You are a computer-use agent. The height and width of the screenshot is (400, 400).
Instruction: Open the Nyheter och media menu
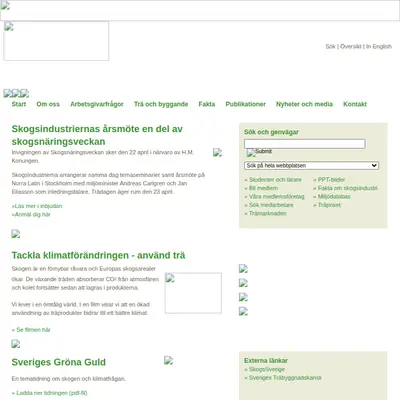point(304,104)
